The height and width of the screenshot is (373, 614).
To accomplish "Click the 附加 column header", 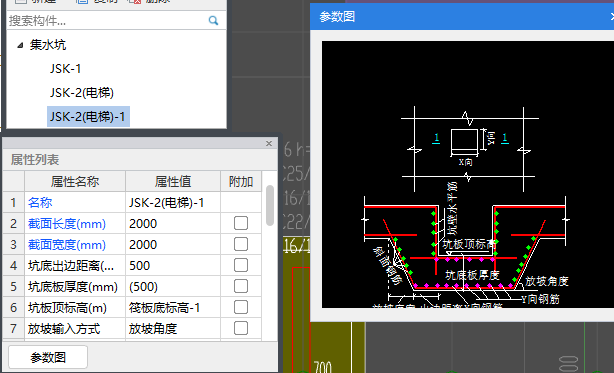I will click(241, 182).
